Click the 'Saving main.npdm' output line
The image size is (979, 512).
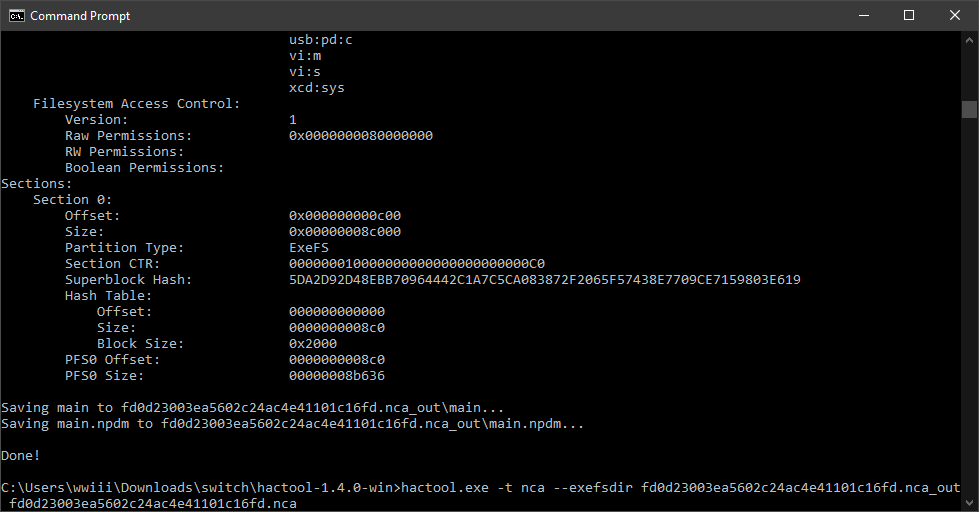292,424
